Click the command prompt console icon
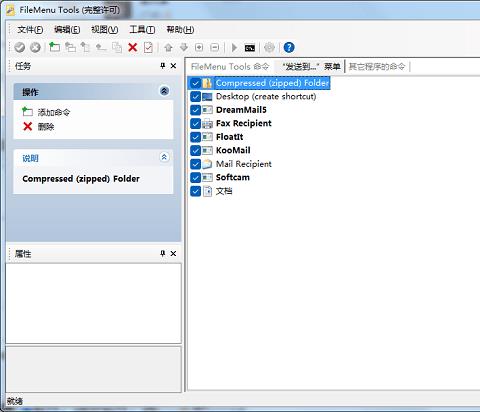Screen dimensions: 480x412 [250, 48]
